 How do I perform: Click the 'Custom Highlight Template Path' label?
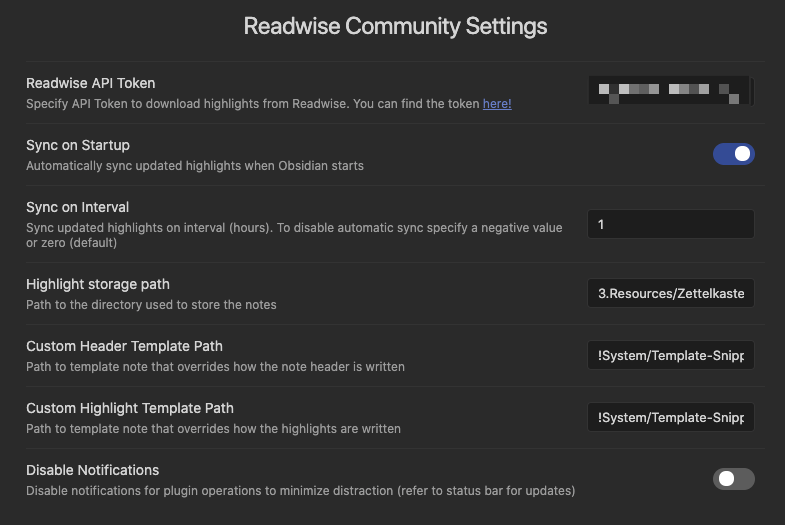(x=130, y=408)
